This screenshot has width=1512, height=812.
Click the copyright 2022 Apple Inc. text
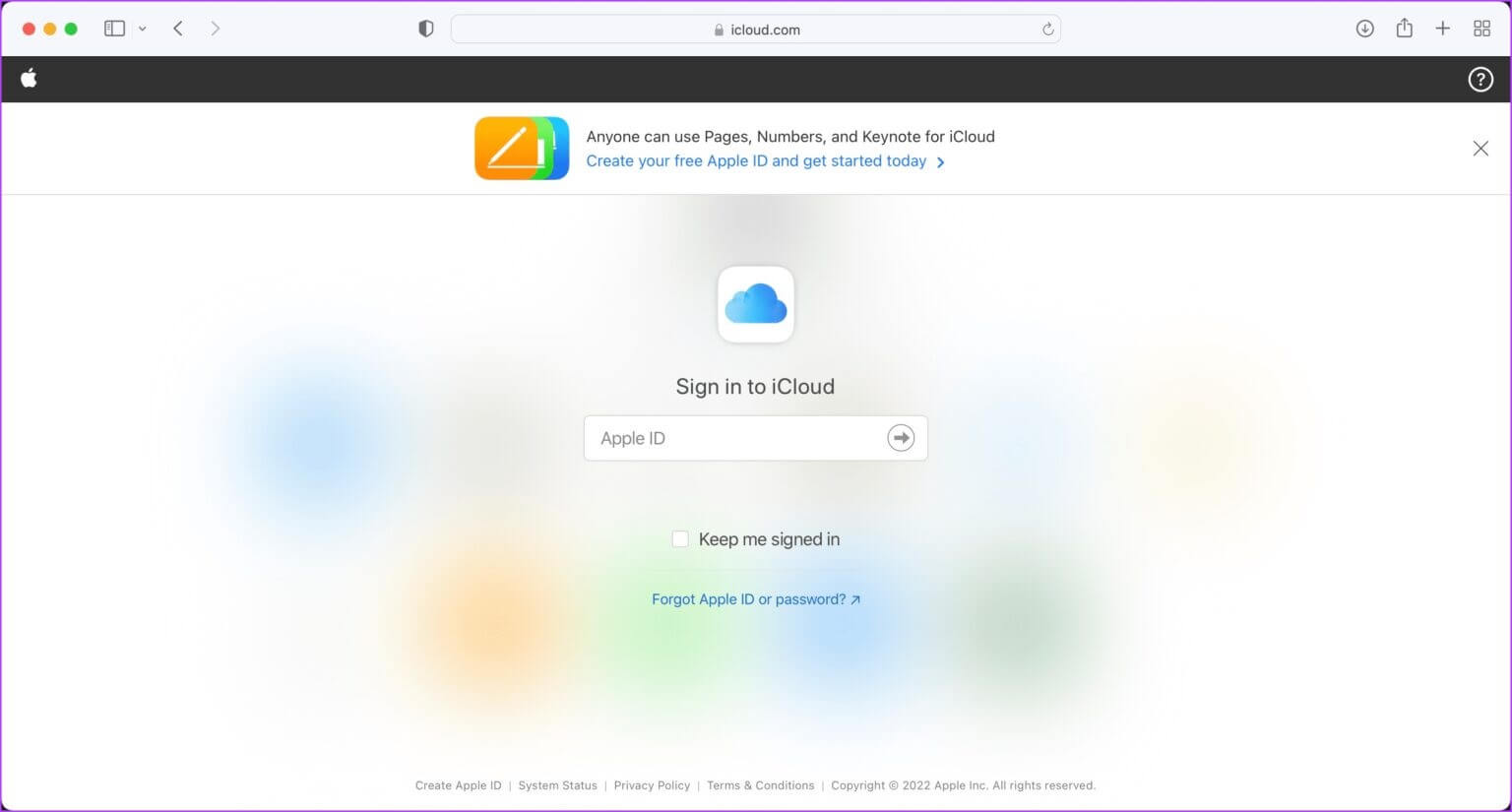tap(963, 785)
